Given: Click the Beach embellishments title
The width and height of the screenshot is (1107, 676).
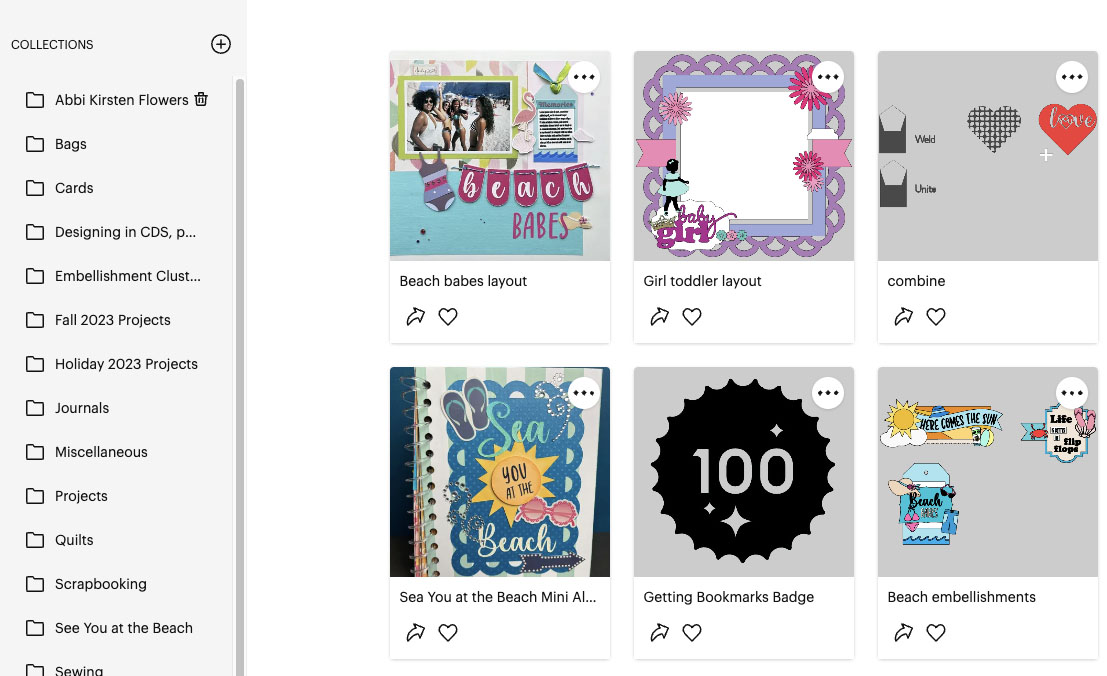Looking at the screenshot, I should tap(961, 597).
